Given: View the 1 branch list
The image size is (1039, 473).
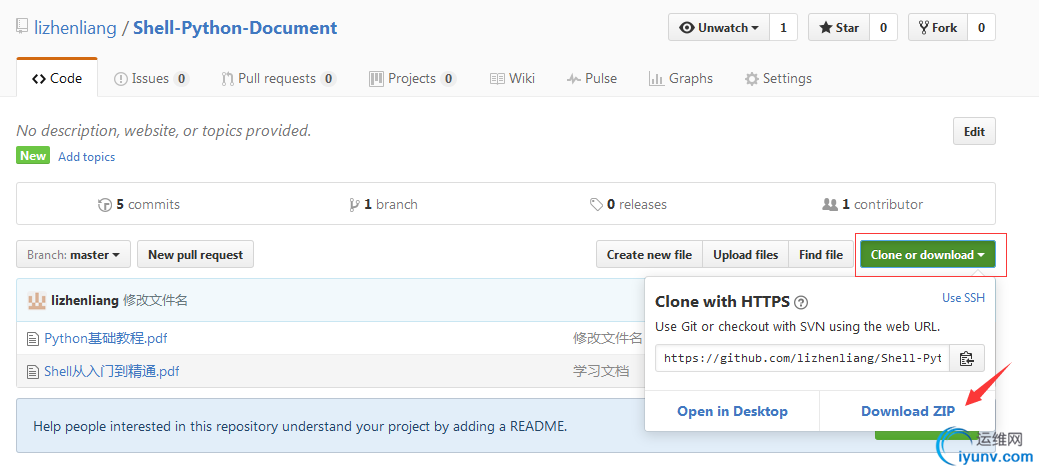Looking at the screenshot, I should [x=384, y=204].
